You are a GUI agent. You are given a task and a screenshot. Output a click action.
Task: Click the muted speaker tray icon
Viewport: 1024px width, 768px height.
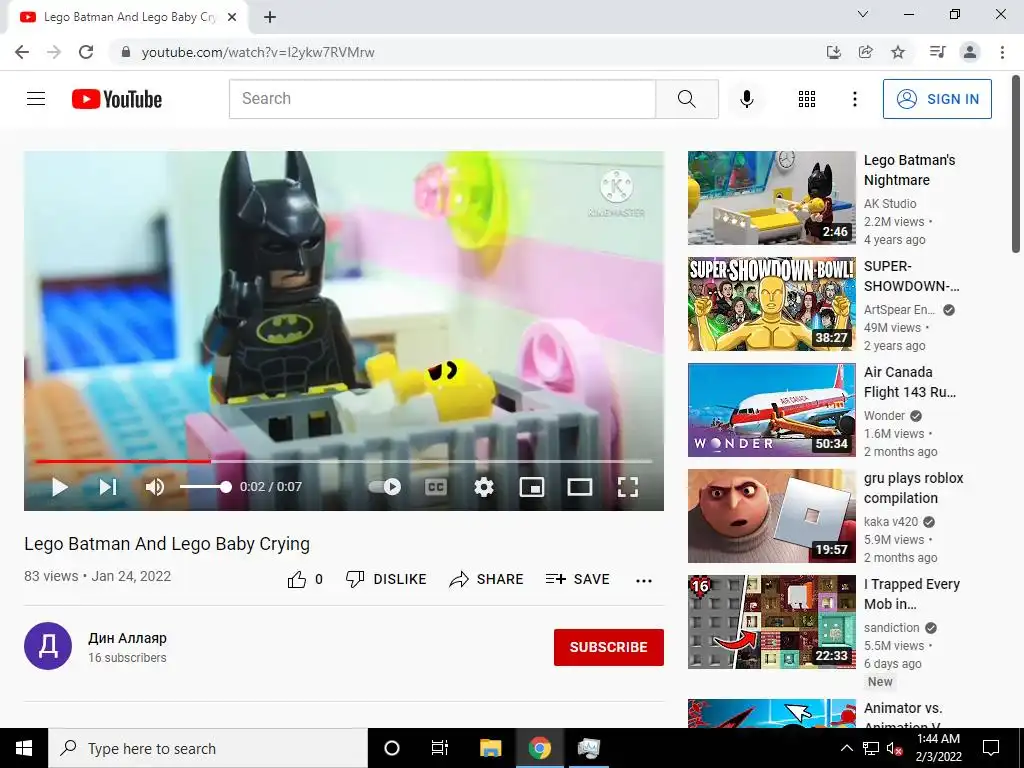tap(894, 749)
